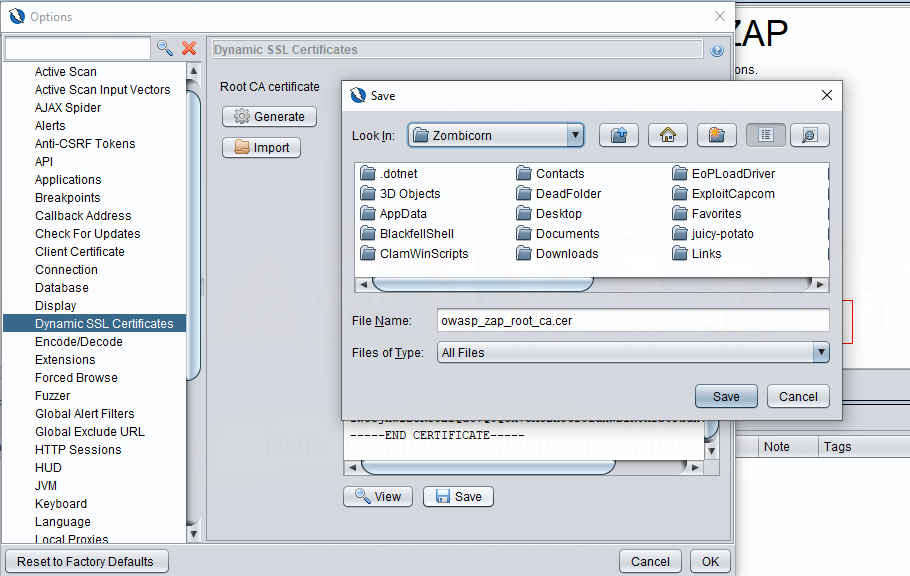Open Breakpoints options

coord(67,198)
